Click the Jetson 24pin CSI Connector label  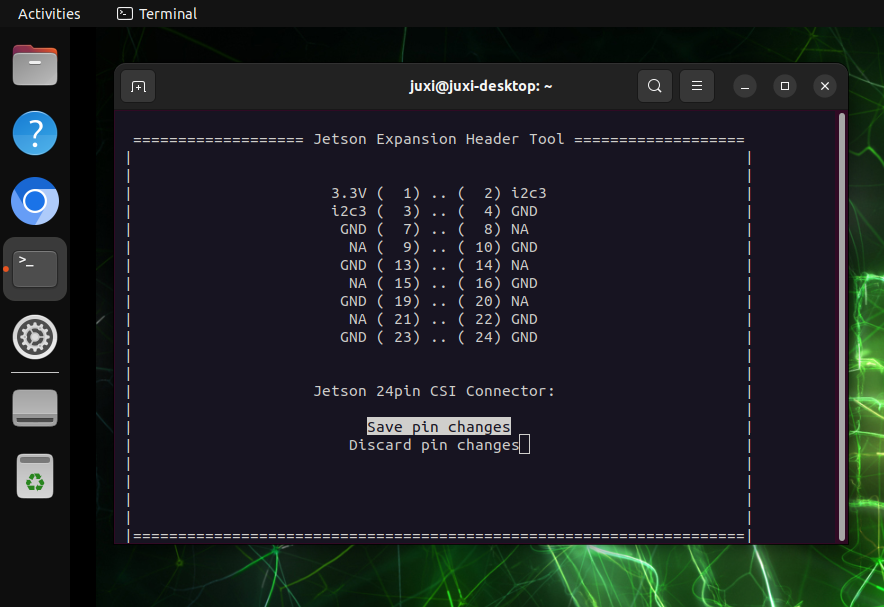click(x=434, y=391)
